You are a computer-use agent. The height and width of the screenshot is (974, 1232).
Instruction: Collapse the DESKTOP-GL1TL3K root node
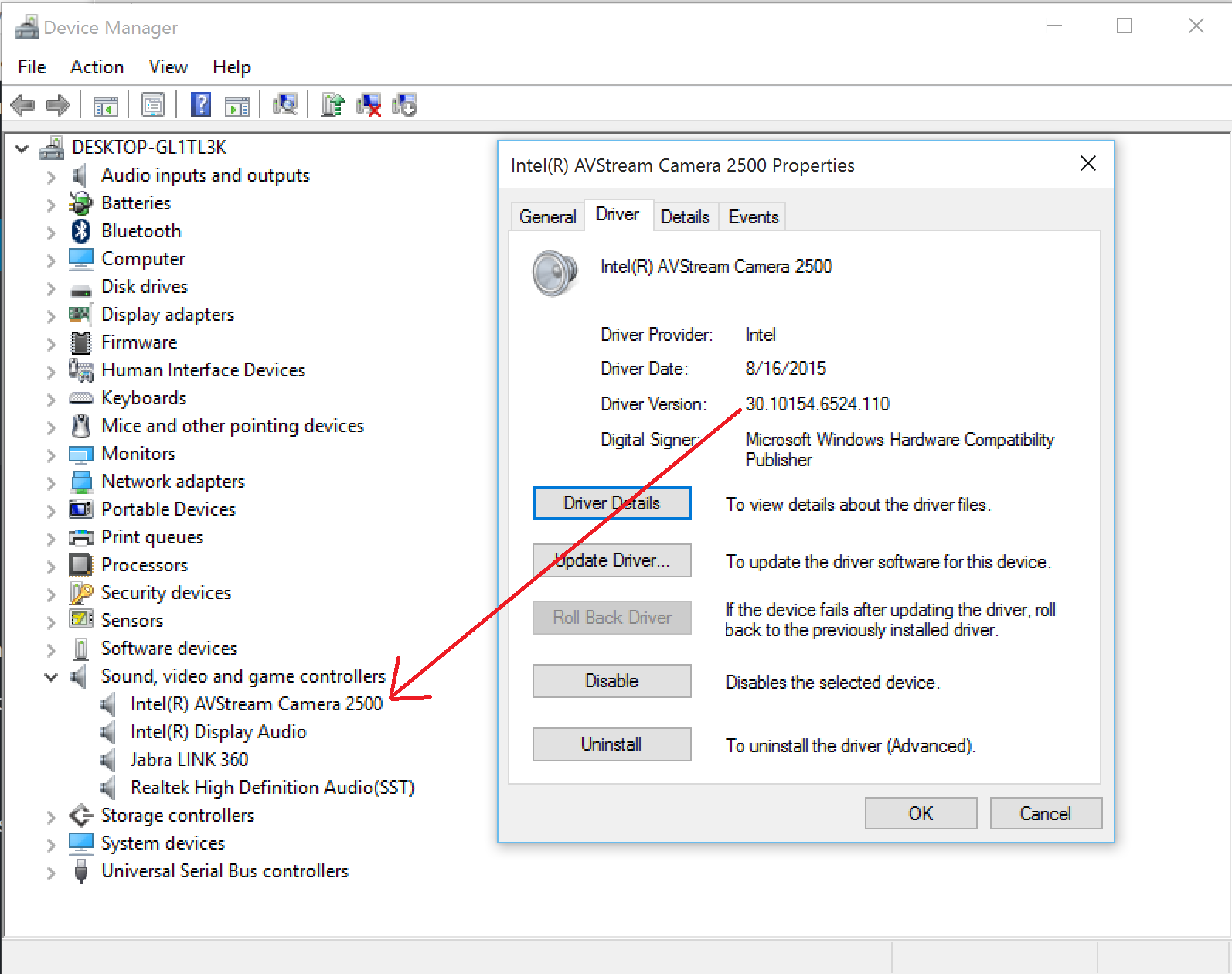[22, 148]
